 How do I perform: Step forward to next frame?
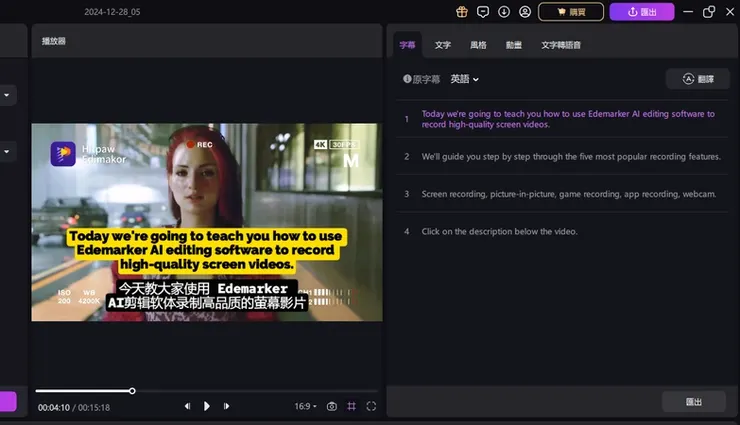(227, 406)
